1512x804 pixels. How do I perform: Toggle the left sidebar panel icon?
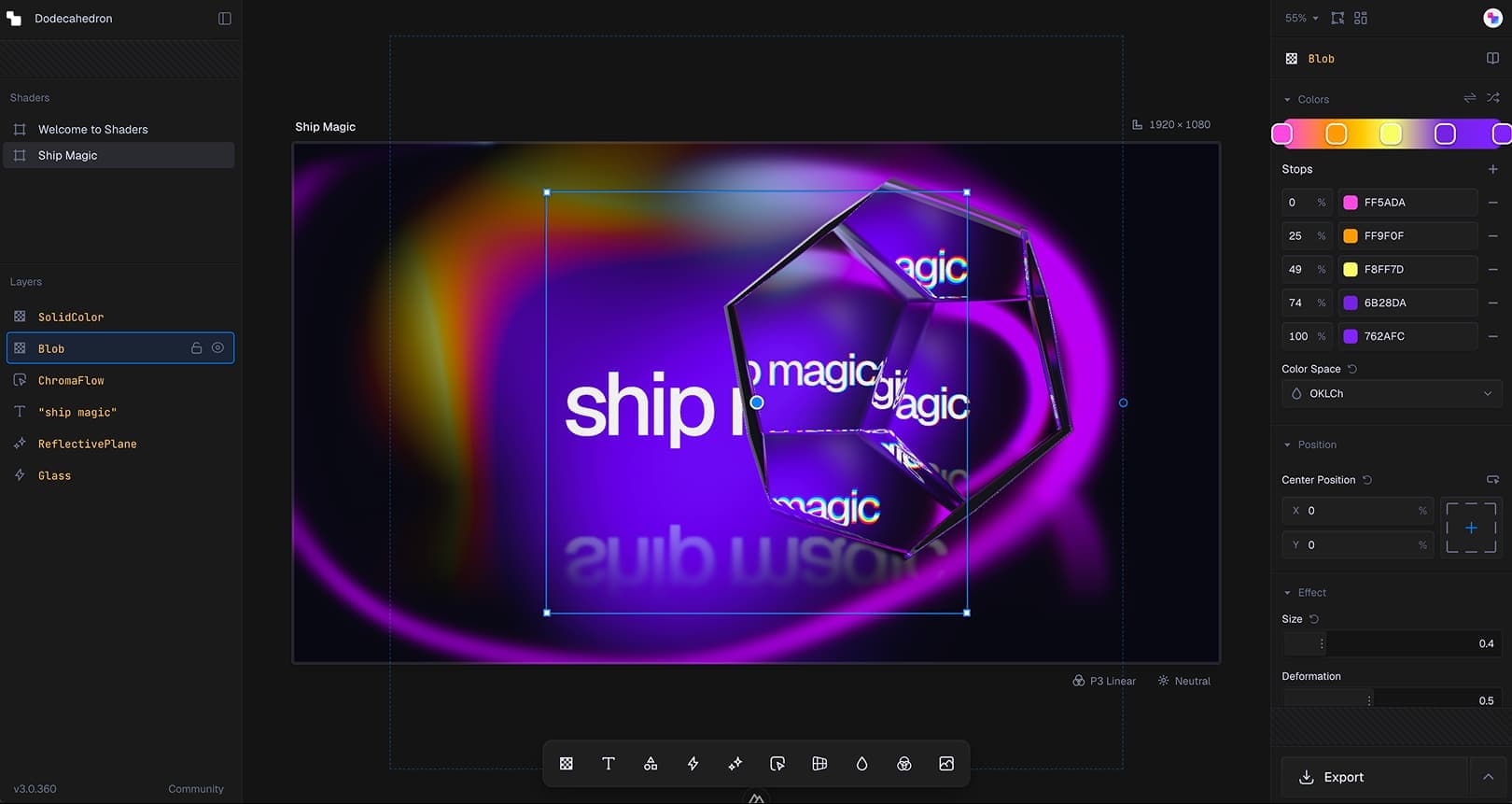point(225,19)
